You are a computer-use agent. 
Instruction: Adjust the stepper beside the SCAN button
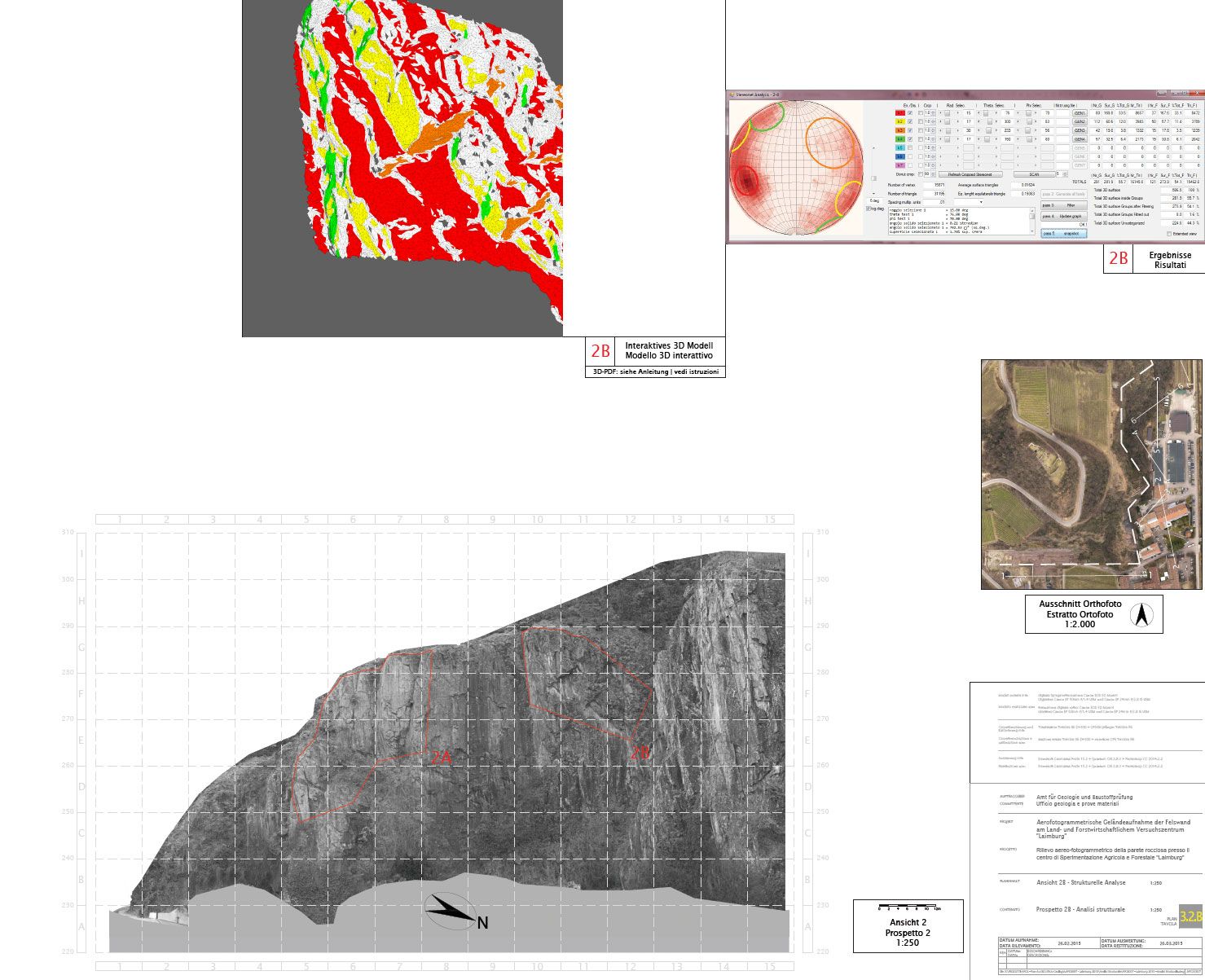[x=1066, y=174]
